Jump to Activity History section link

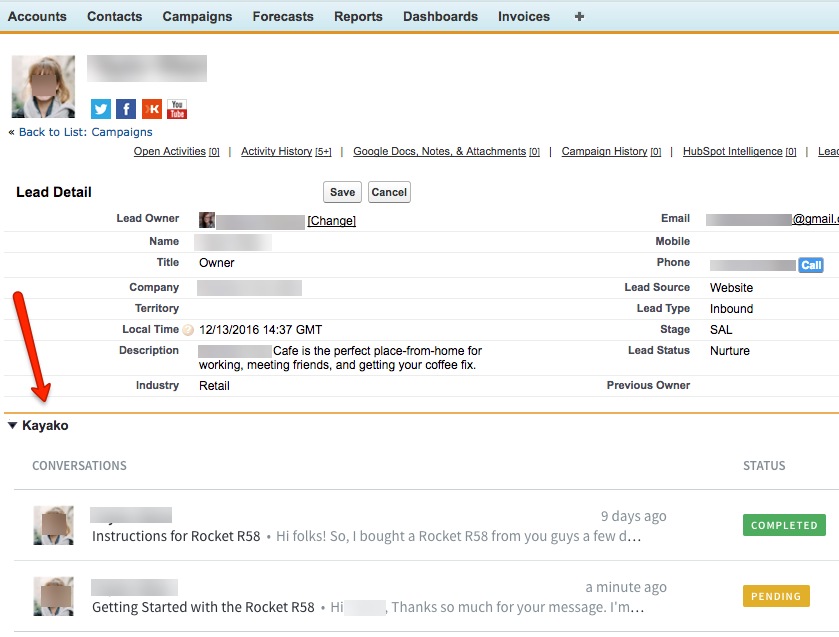pos(277,152)
